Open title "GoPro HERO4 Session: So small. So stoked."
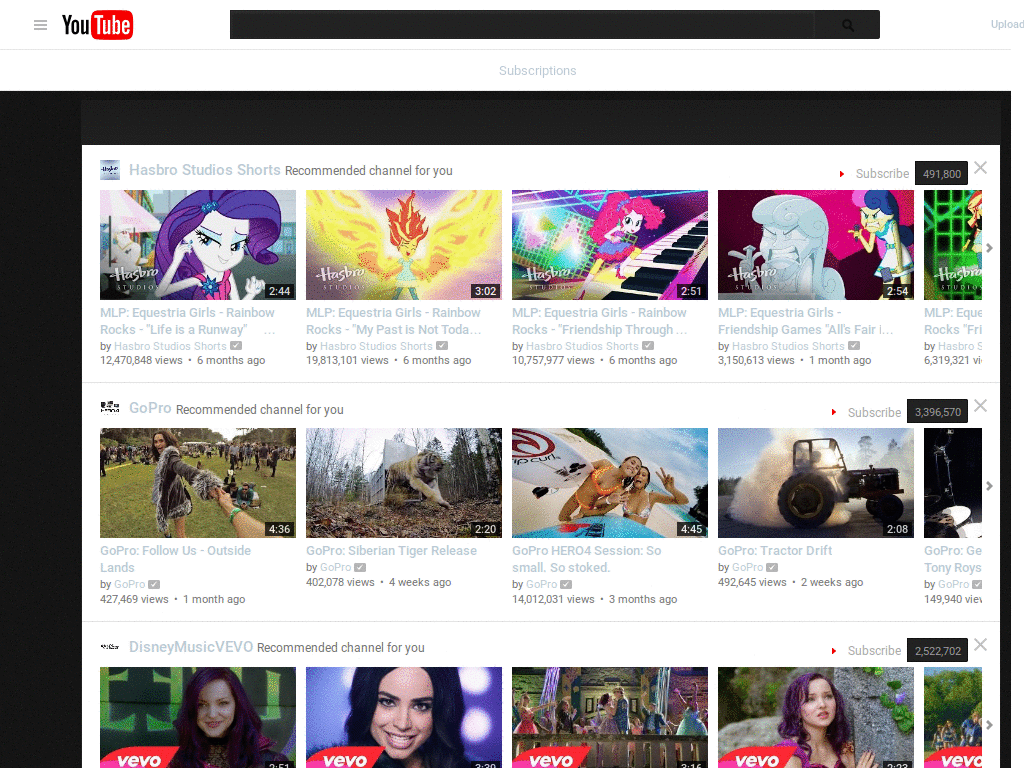1024x768 pixels. pos(586,559)
